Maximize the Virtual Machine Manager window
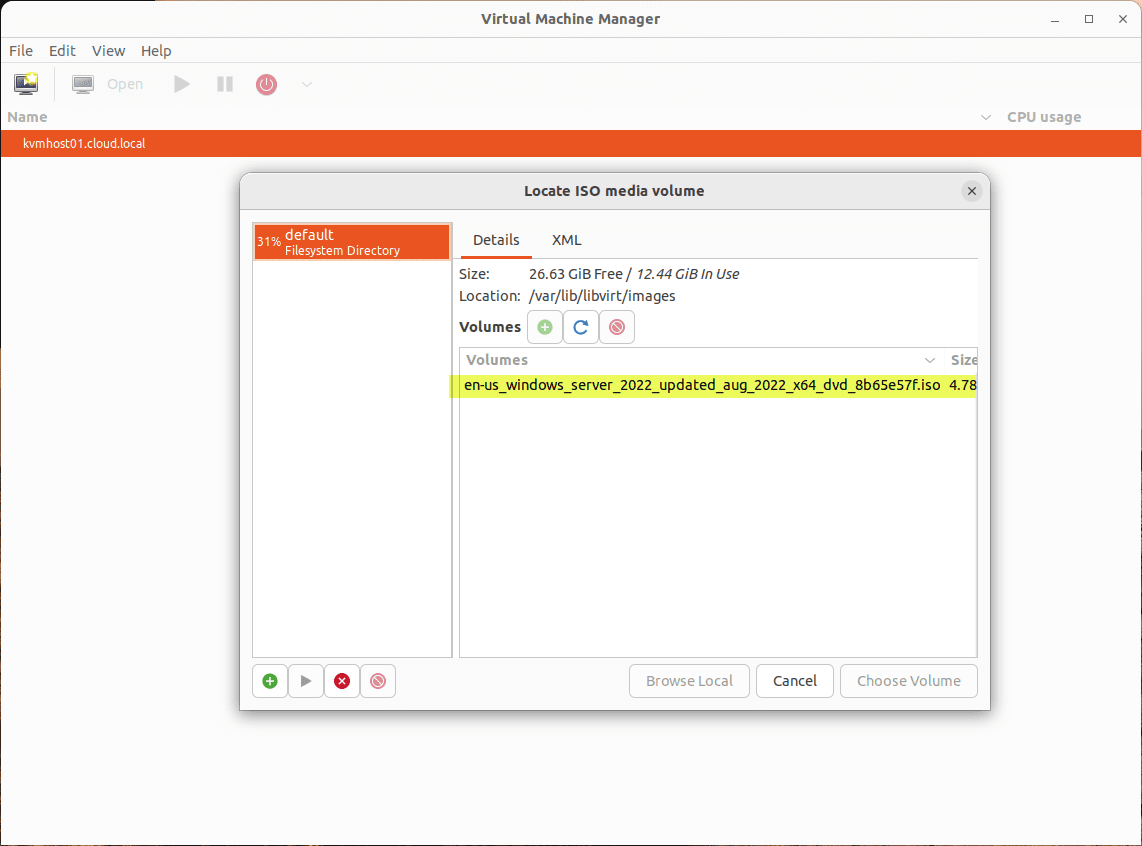Screen dimensions: 1142x846 [x=1089, y=20]
